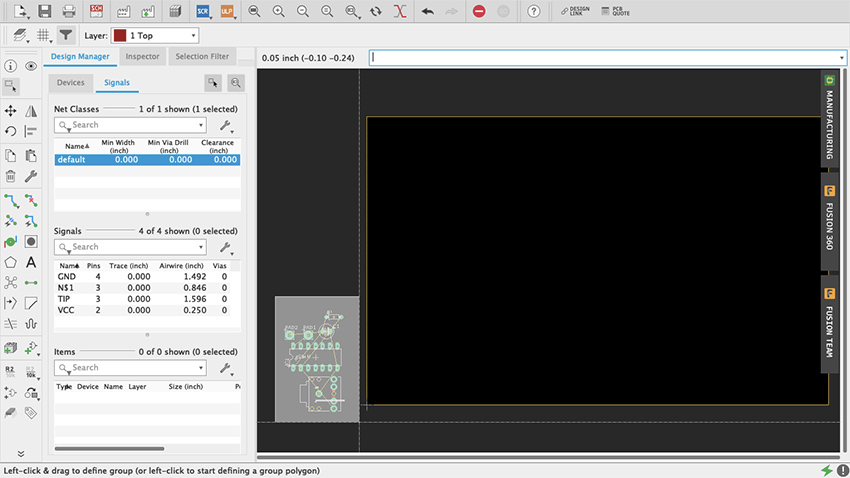Click select-in-editor button beside Signals tab
Screen dimensions: 850x478
tap(213, 83)
